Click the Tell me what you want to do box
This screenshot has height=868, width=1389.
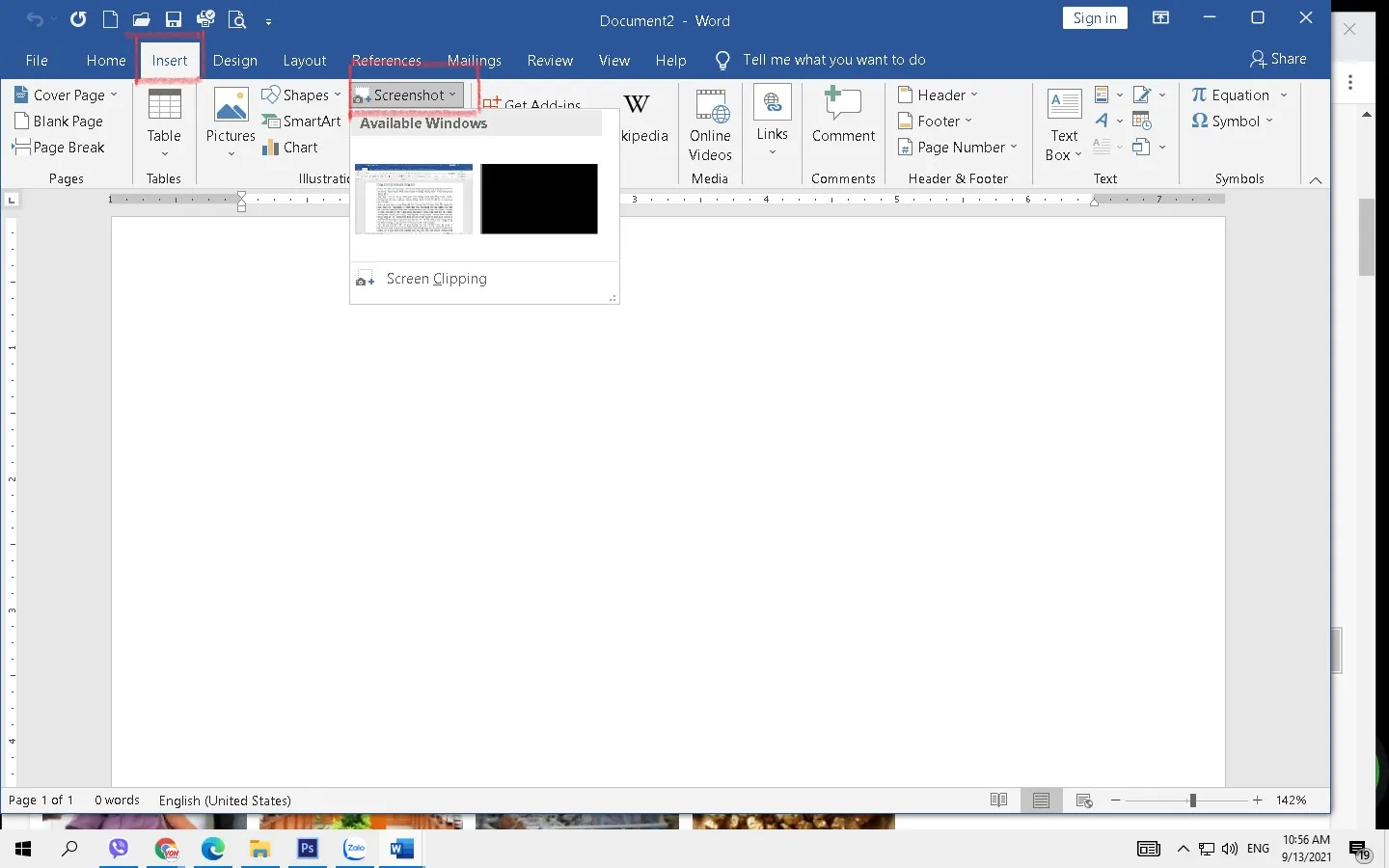833,60
